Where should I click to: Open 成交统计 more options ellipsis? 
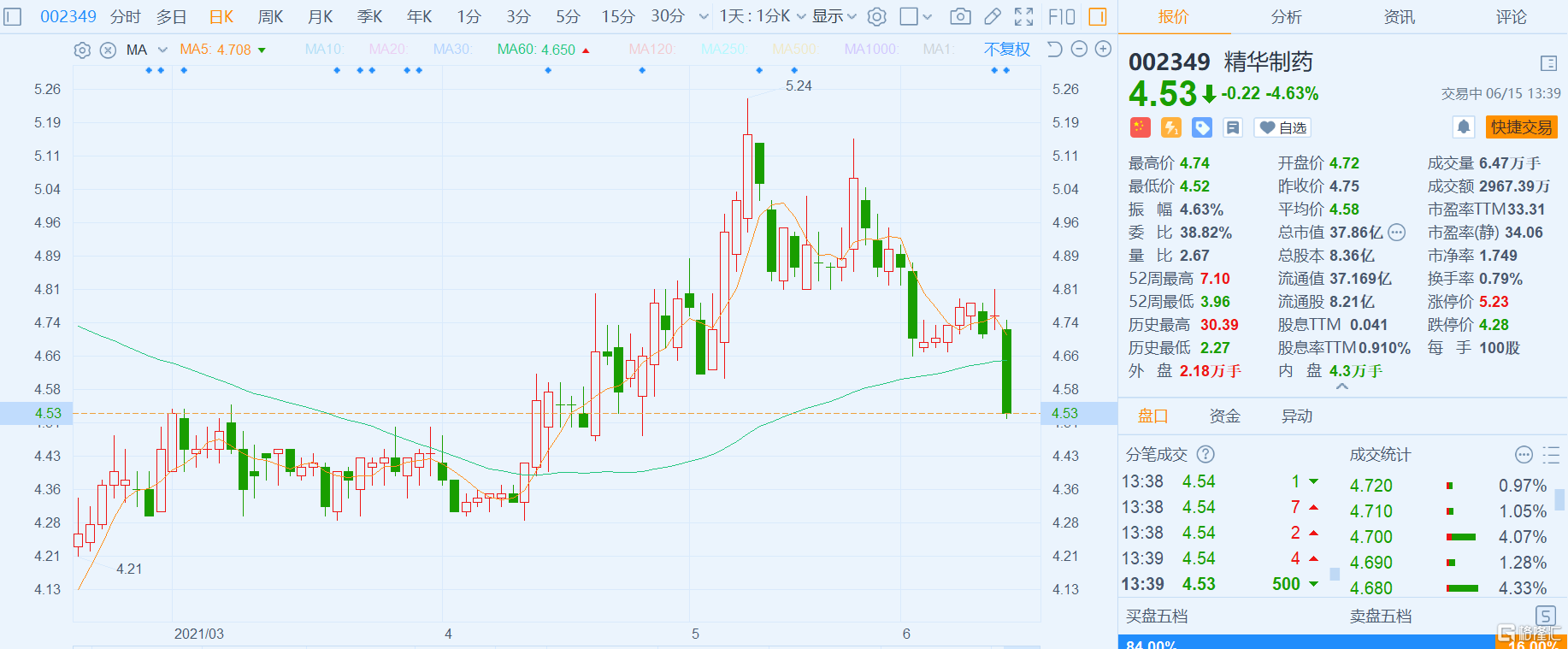point(1524,454)
